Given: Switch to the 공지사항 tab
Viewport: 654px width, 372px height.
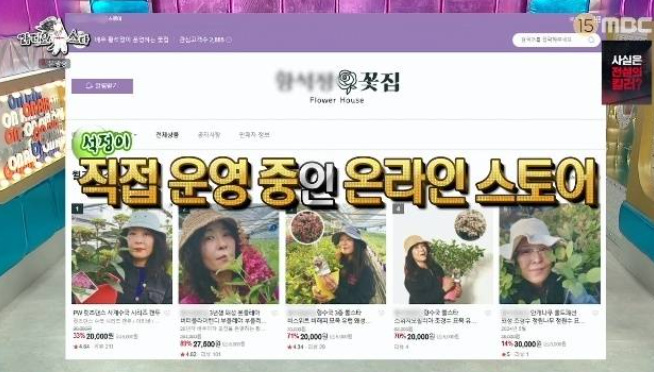Looking at the screenshot, I should [209, 135].
